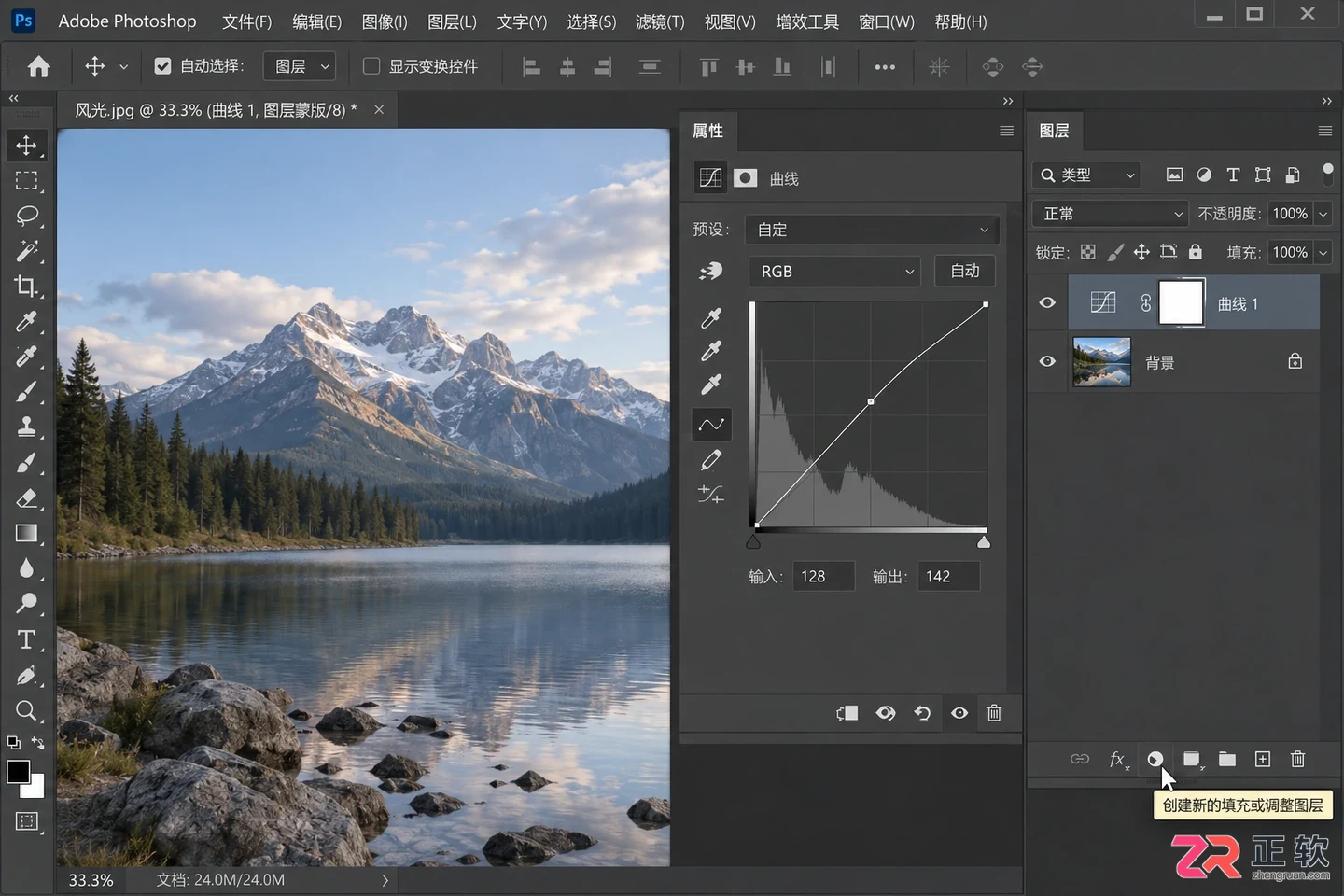Reset Curves adjustment to defaults
The height and width of the screenshot is (896, 1344).
pos(922,713)
